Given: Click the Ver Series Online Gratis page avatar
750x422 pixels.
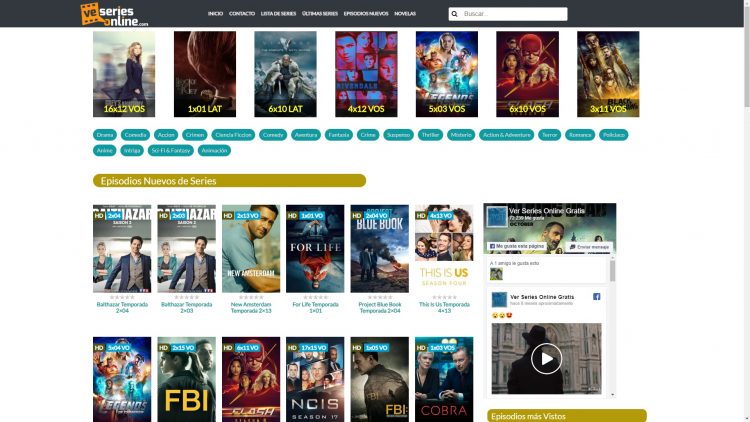Looking at the screenshot, I should click(x=496, y=217).
